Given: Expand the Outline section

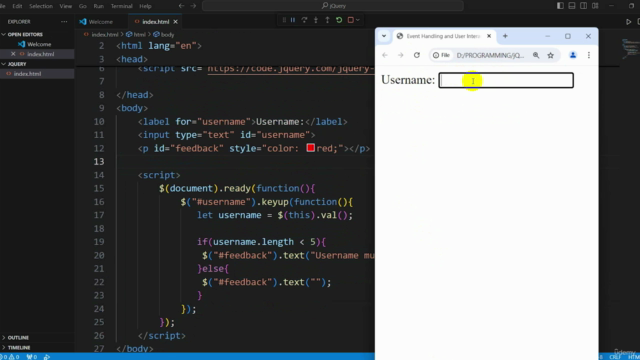Looking at the screenshot, I should (18, 338).
